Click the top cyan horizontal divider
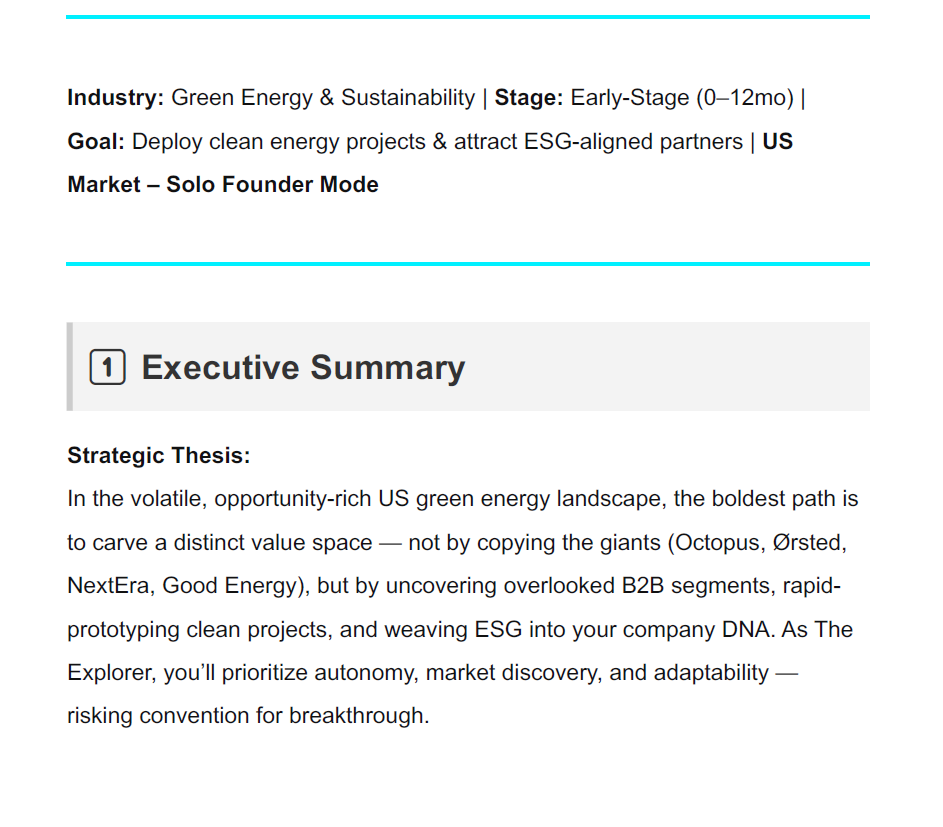The height and width of the screenshot is (827, 943). point(468,17)
